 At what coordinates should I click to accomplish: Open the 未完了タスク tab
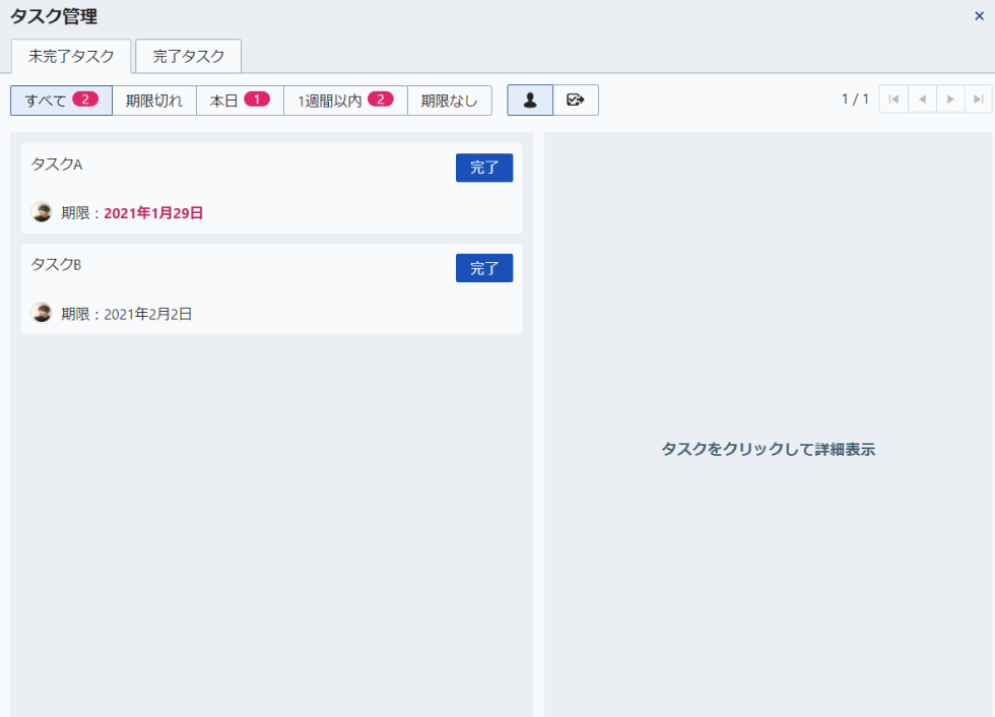(x=71, y=56)
